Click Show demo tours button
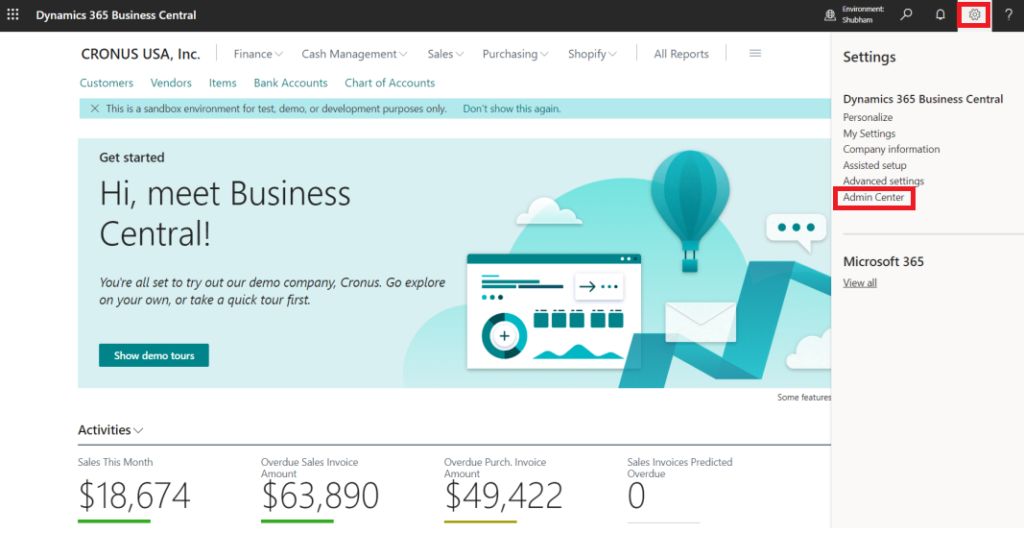Image resolution: width=1024 pixels, height=533 pixels. pyautogui.click(x=154, y=355)
